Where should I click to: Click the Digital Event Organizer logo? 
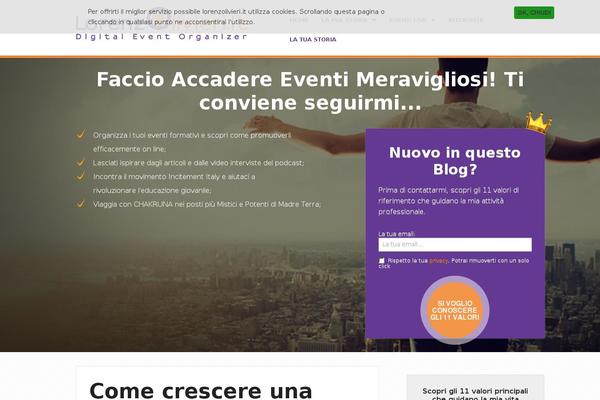161,27
